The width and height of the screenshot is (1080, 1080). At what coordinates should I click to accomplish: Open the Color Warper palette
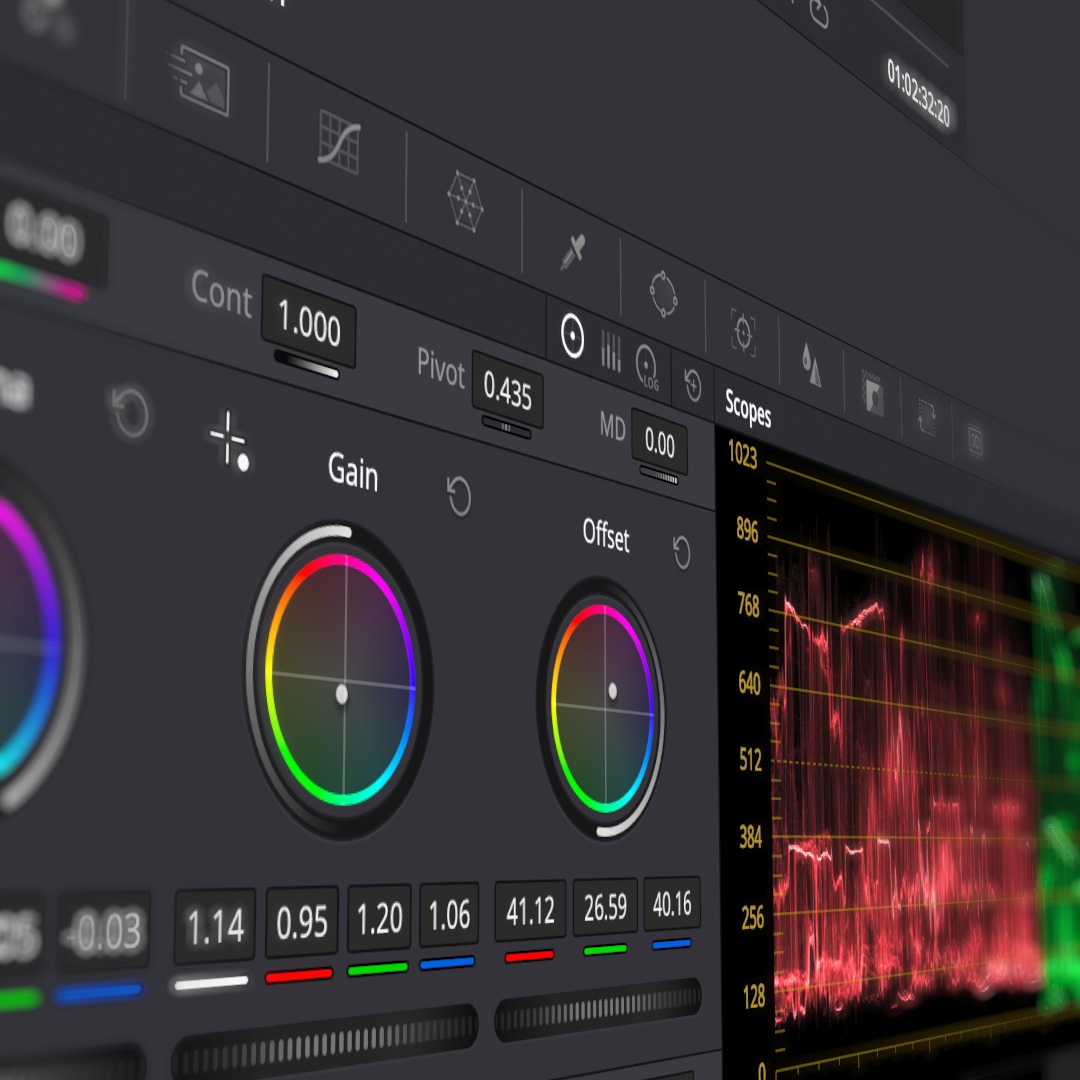[x=465, y=201]
